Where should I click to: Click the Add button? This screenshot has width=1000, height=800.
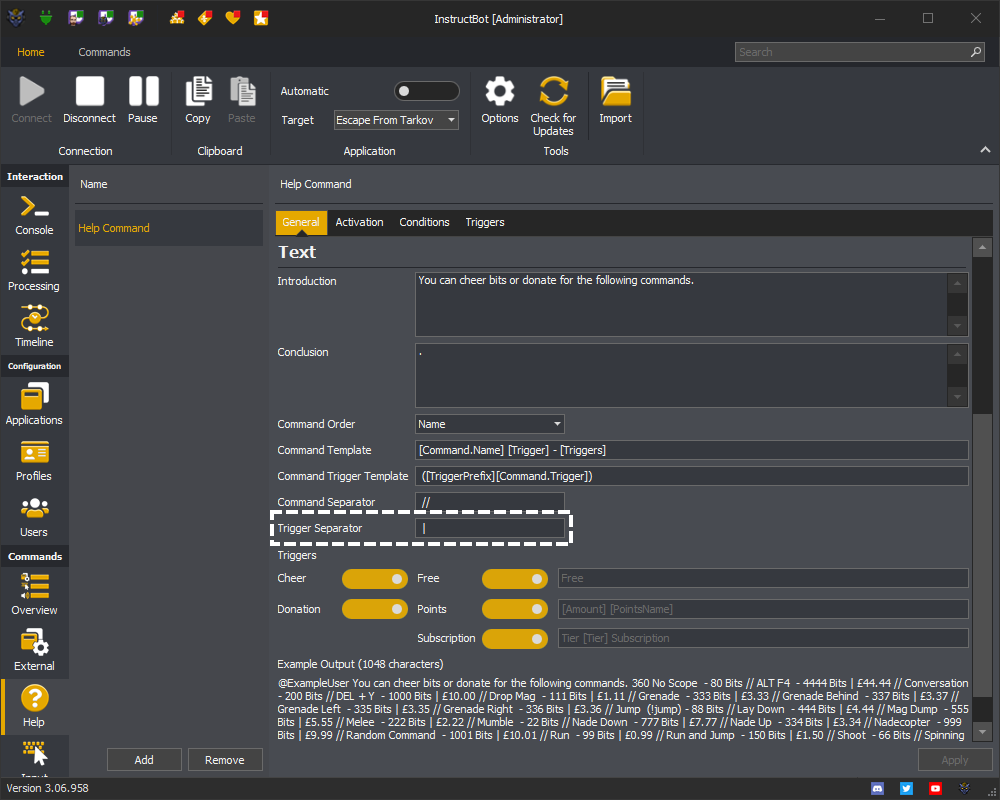[x=144, y=760]
